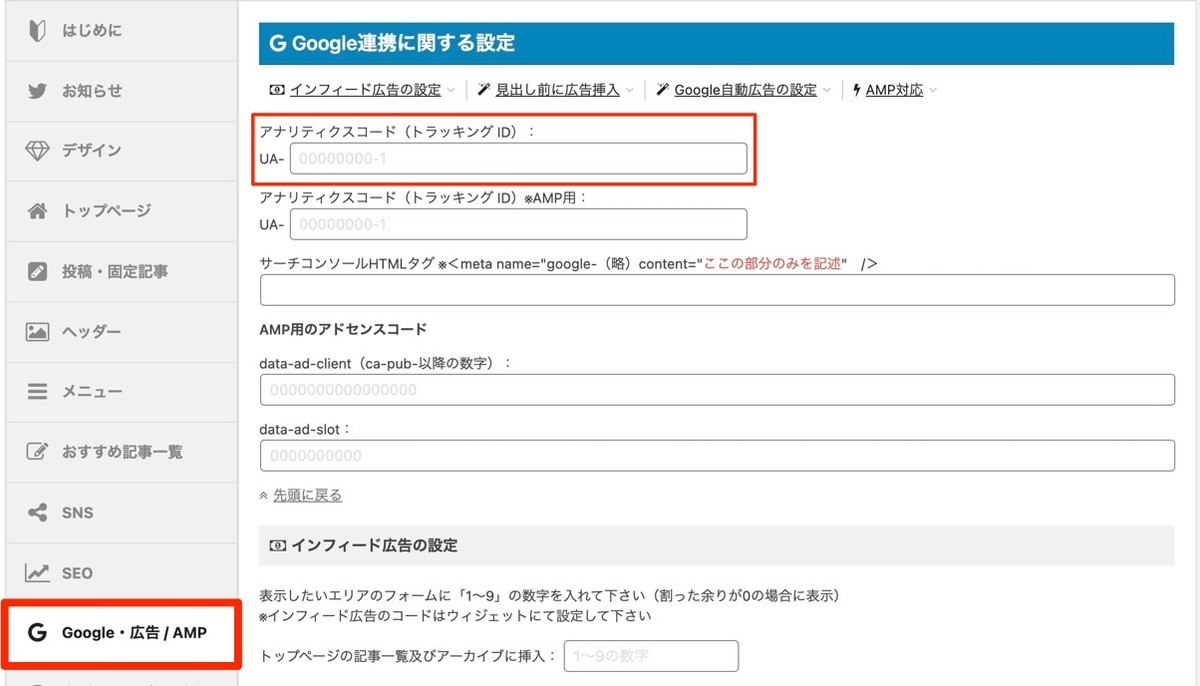Jump to AMP対応 section link
Viewport: 1200px width, 686px height.
point(894,90)
